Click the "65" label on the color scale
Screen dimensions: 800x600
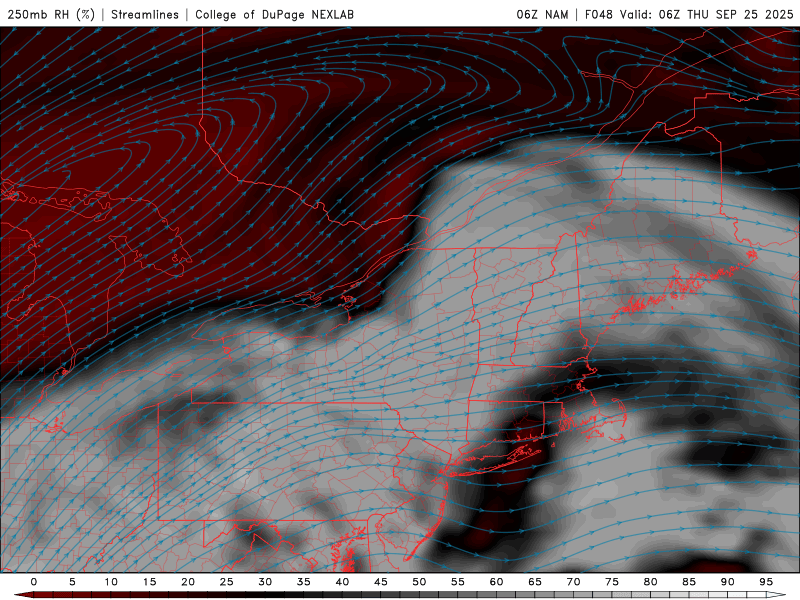pyautogui.click(x=535, y=582)
